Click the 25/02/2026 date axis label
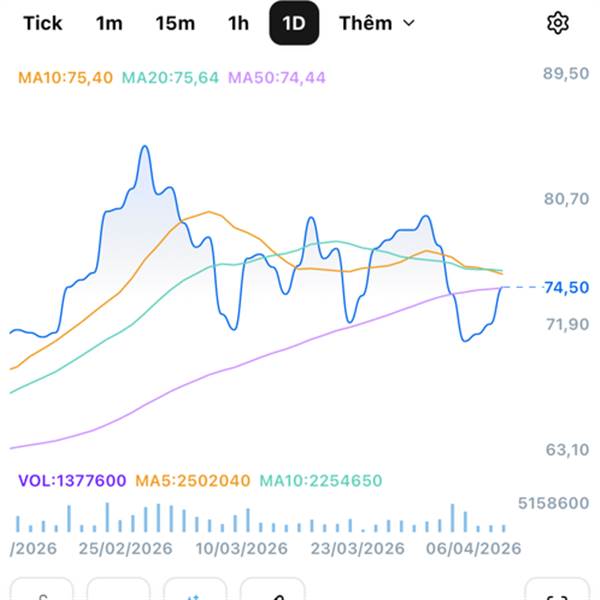The image size is (600, 600). point(125,549)
